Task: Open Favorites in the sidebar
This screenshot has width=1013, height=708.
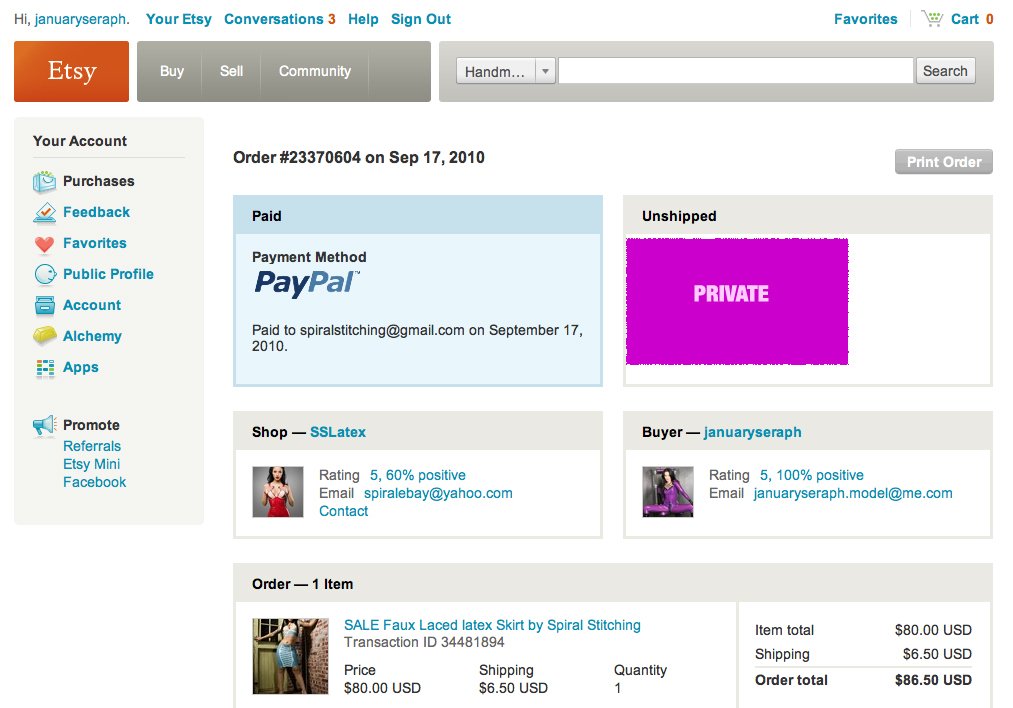Action: pos(95,244)
